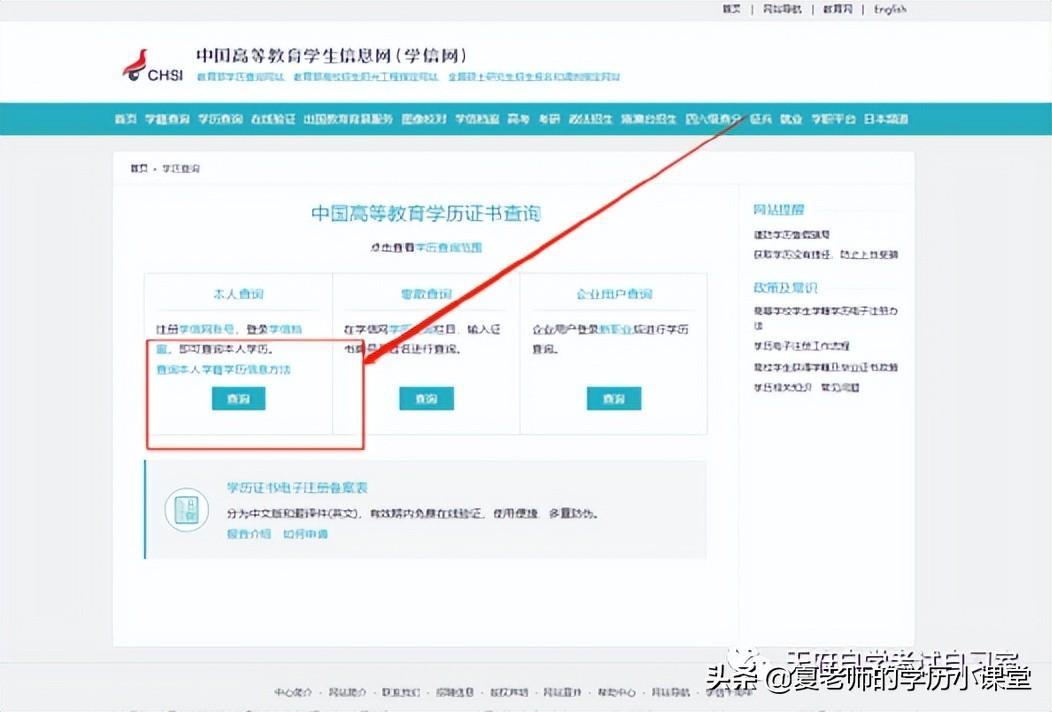This screenshot has height=712, width=1052.
Task: Open 出国教育背景服务 navigation item
Action: tap(348, 119)
